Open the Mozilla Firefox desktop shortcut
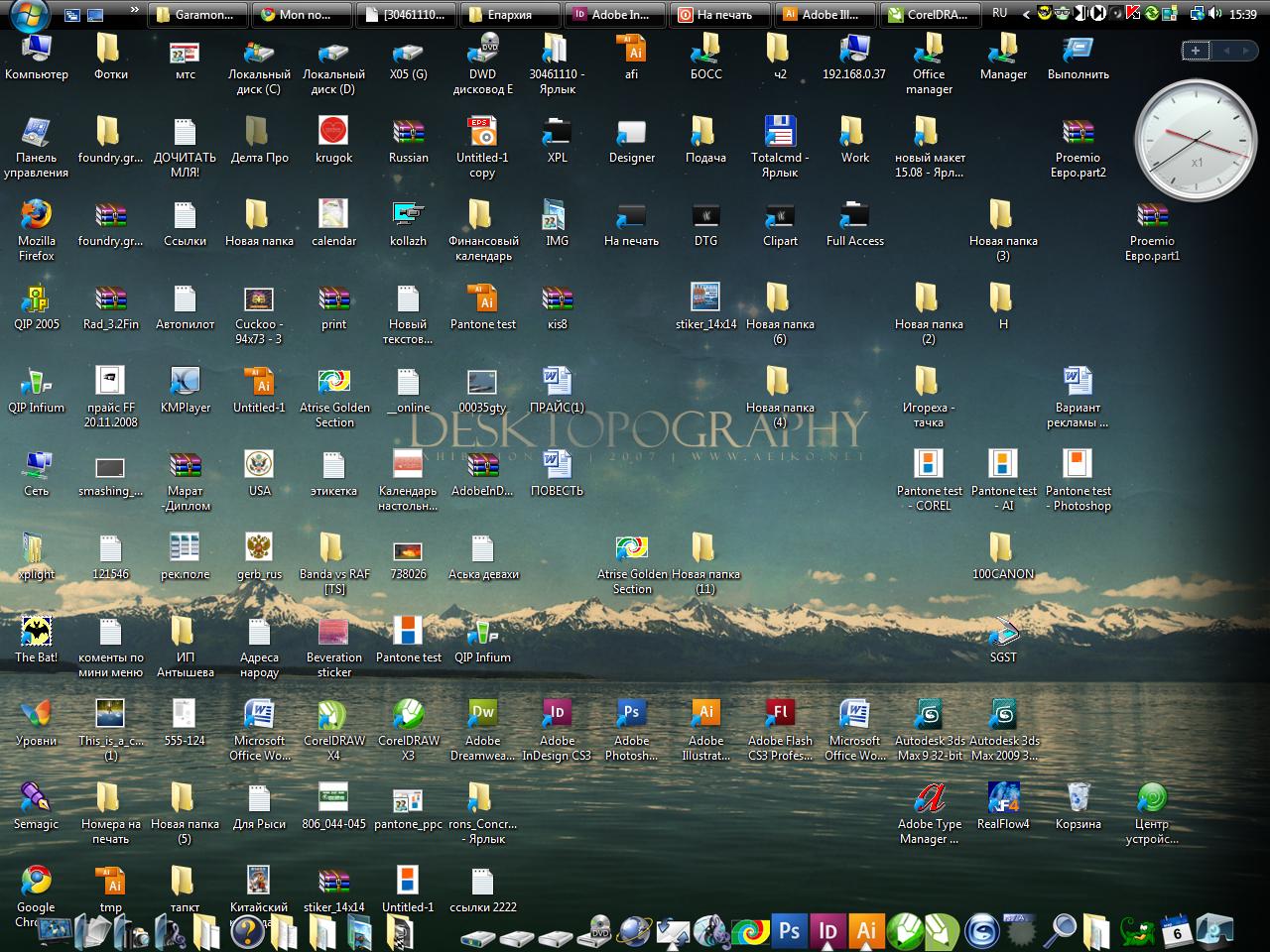This screenshot has height=952, width=1270. click(36, 216)
